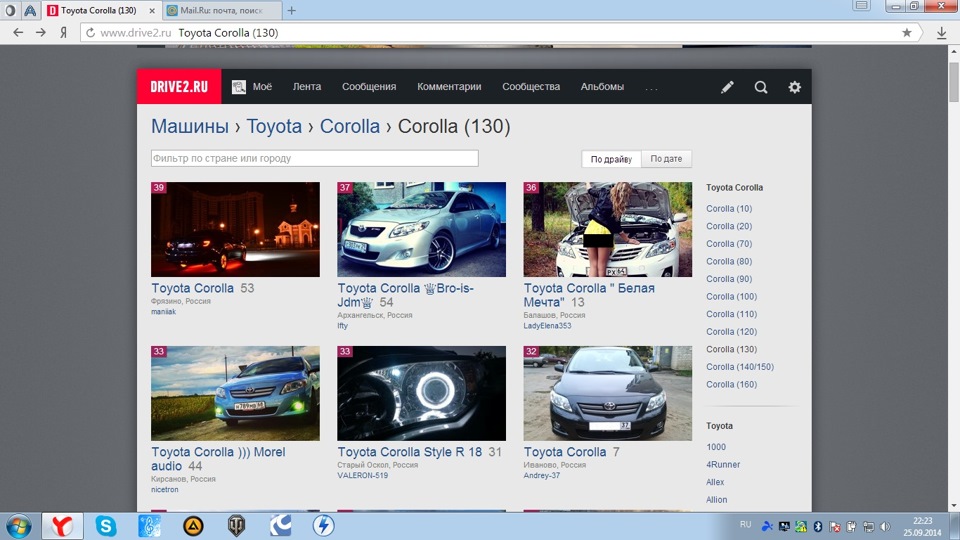Open the night red-glow Corolla thumbnail
This screenshot has width=960, height=540.
click(235, 230)
